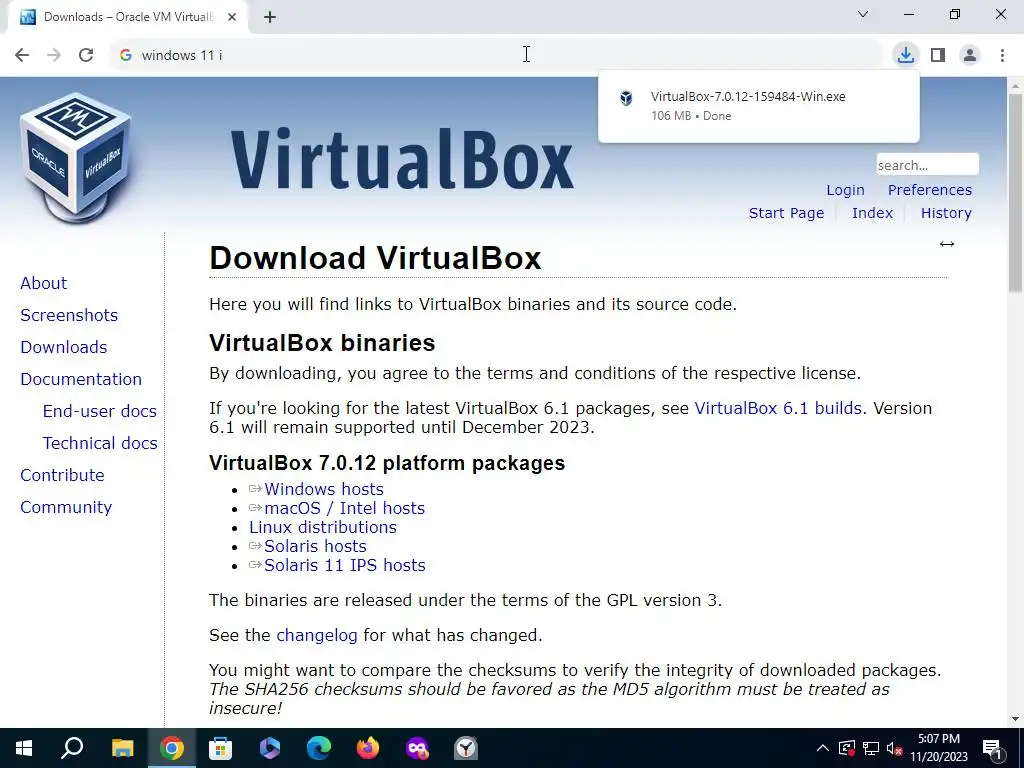Open Screenshots in the sidebar
Viewport: 1024px width, 768px height.
point(69,315)
